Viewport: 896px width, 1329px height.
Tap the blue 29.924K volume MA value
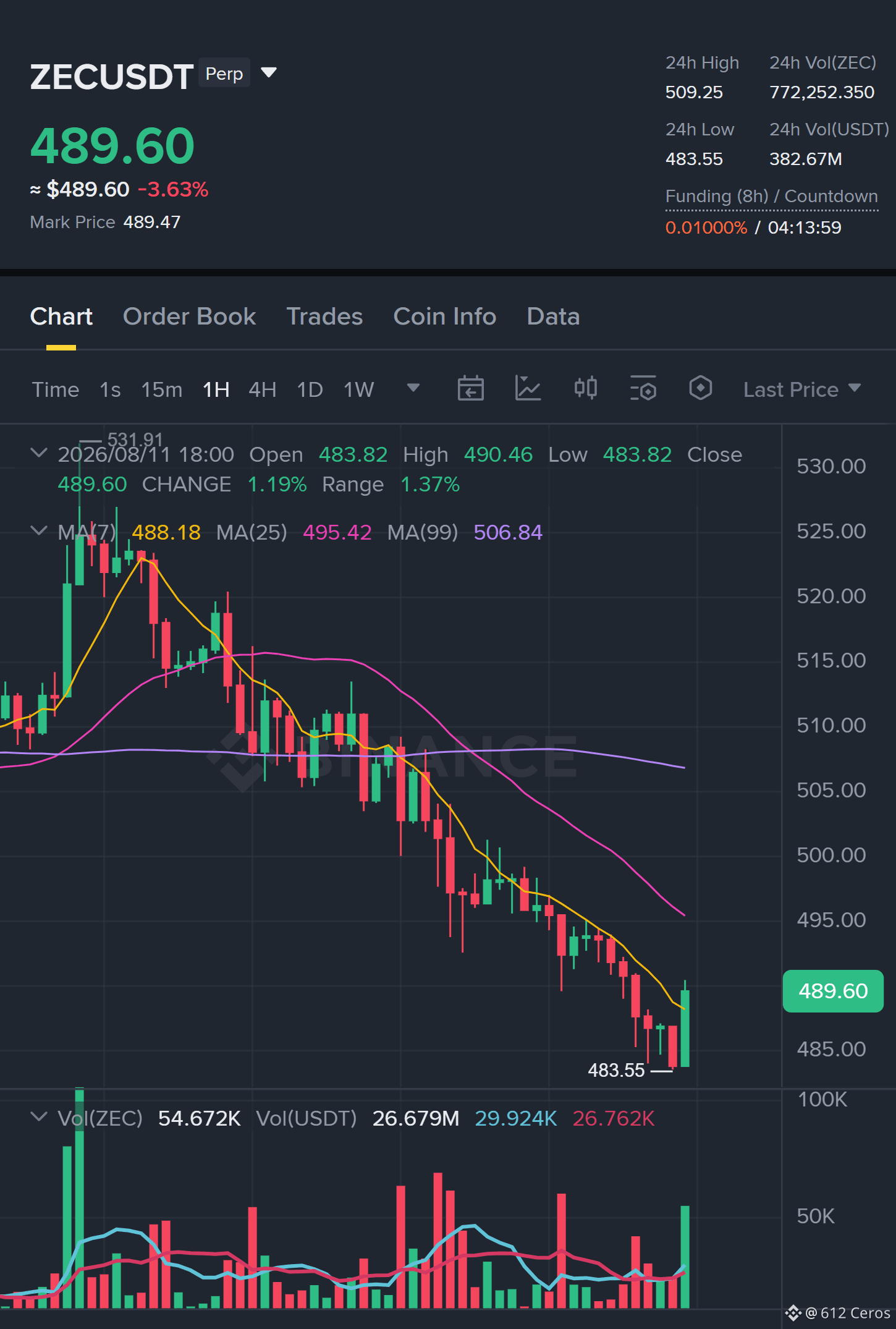click(x=516, y=1118)
